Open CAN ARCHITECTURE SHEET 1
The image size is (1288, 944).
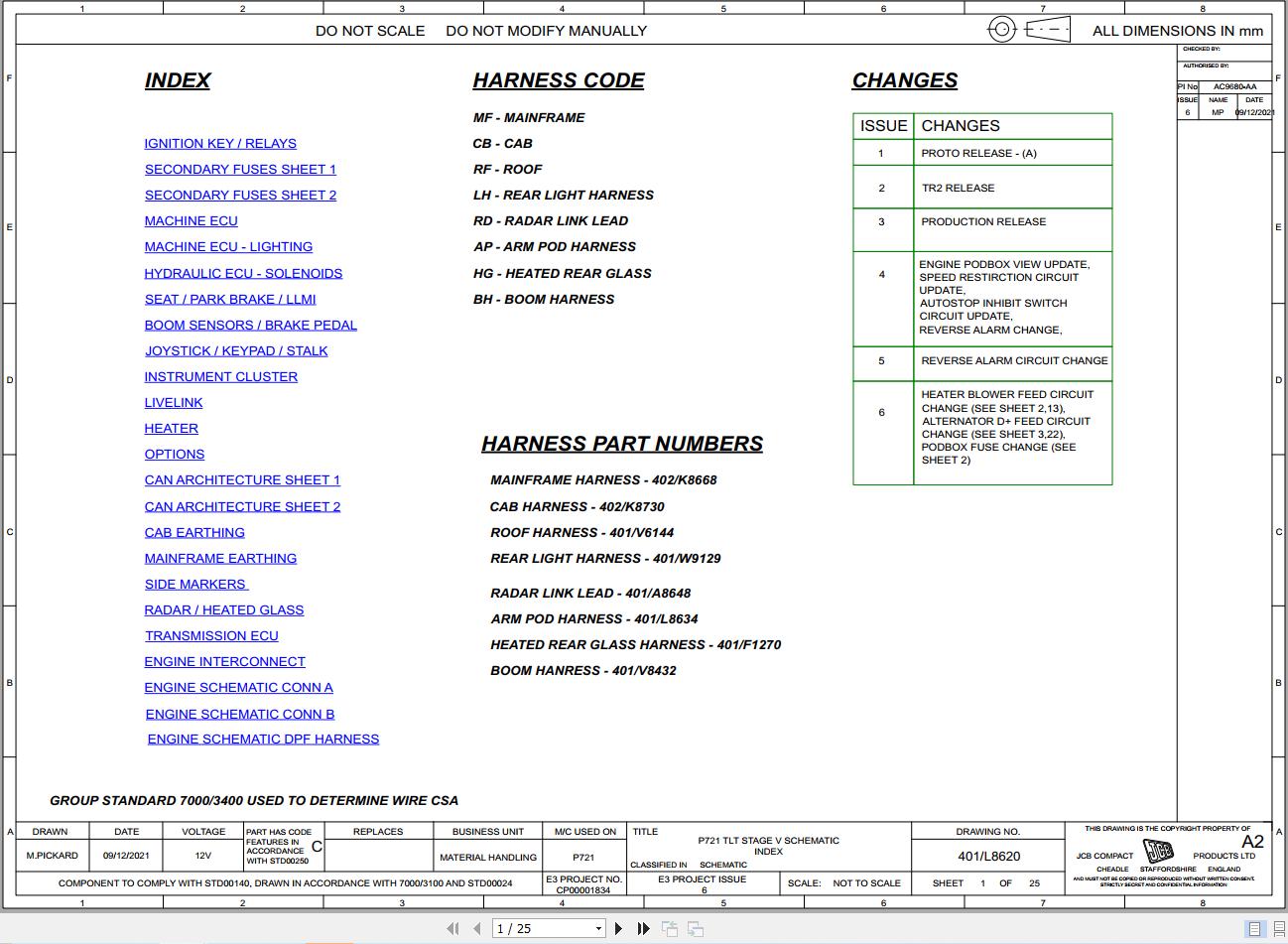242,479
